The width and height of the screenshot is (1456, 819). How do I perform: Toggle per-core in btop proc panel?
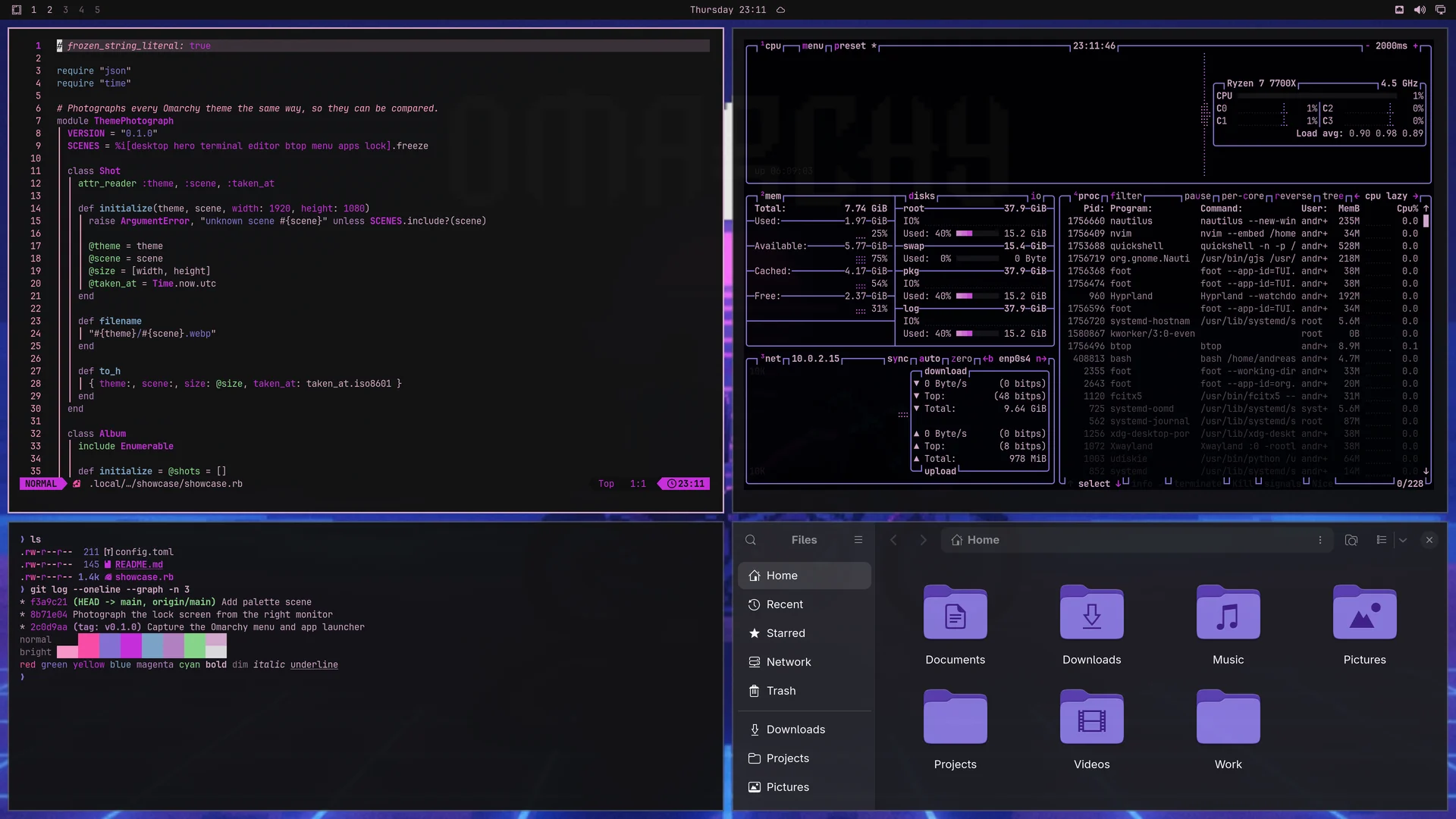tap(1243, 196)
